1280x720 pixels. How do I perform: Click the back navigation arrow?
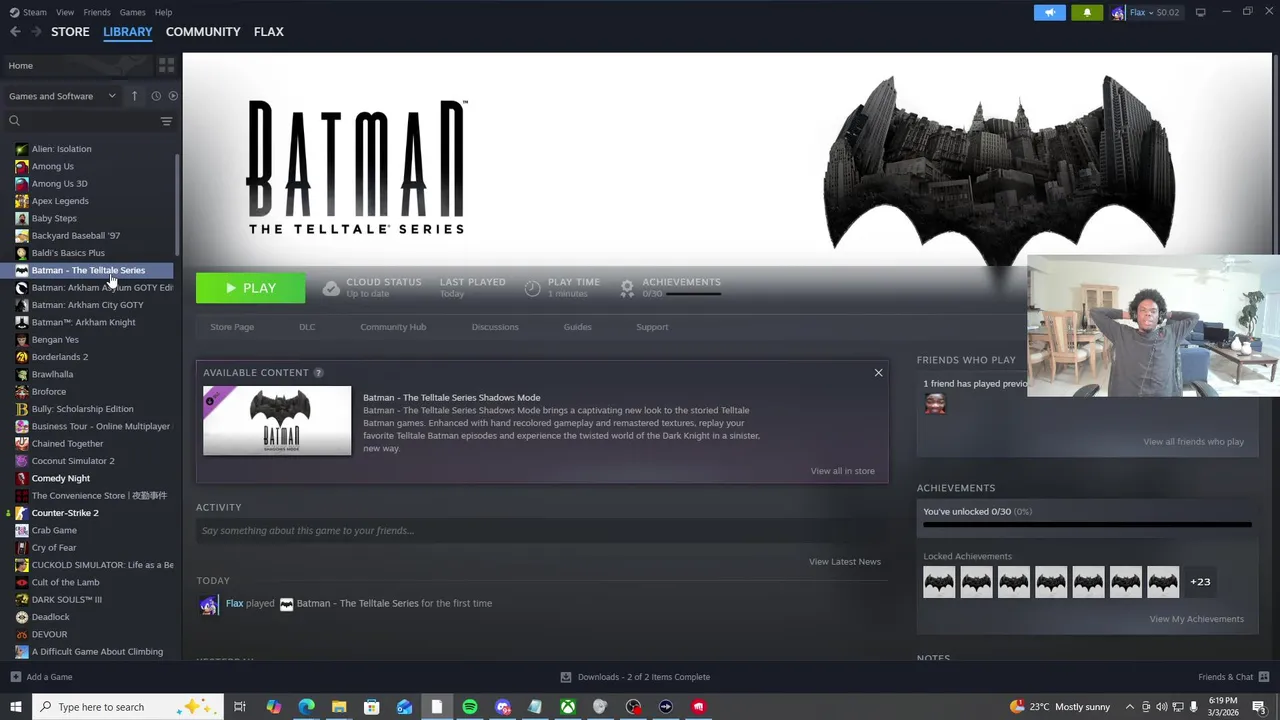pos(15,32)
